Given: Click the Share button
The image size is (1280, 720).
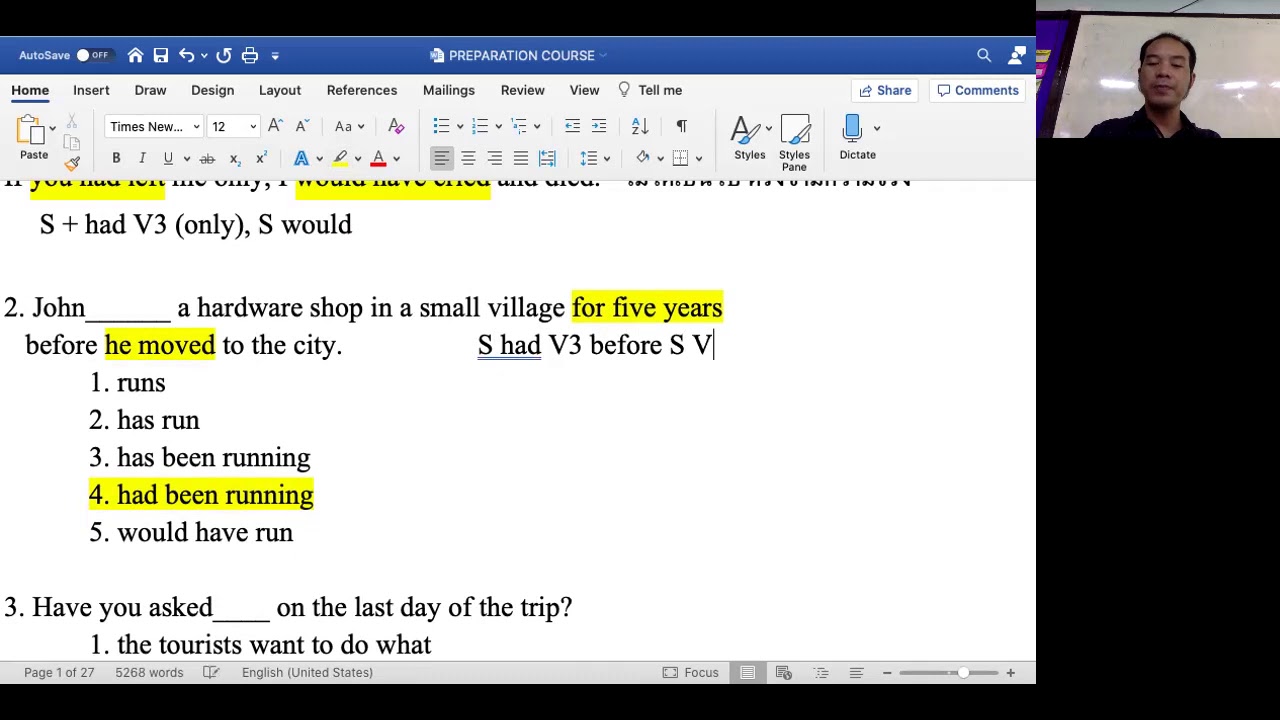Looking at the screenshot, I should click(885, 90).
